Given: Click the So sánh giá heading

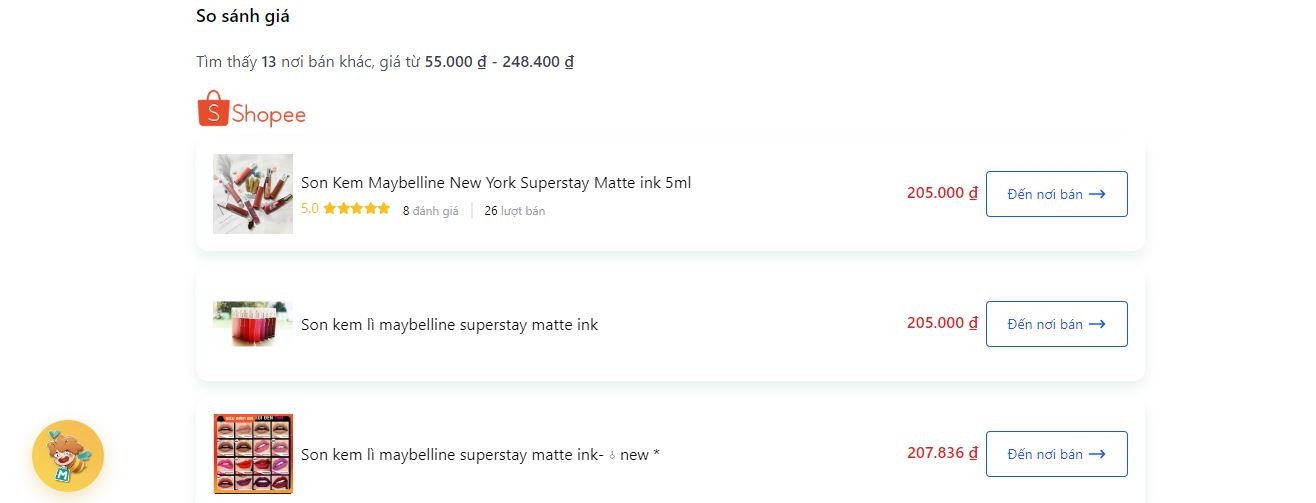Looking at the screenshot, I should (243, 16).
